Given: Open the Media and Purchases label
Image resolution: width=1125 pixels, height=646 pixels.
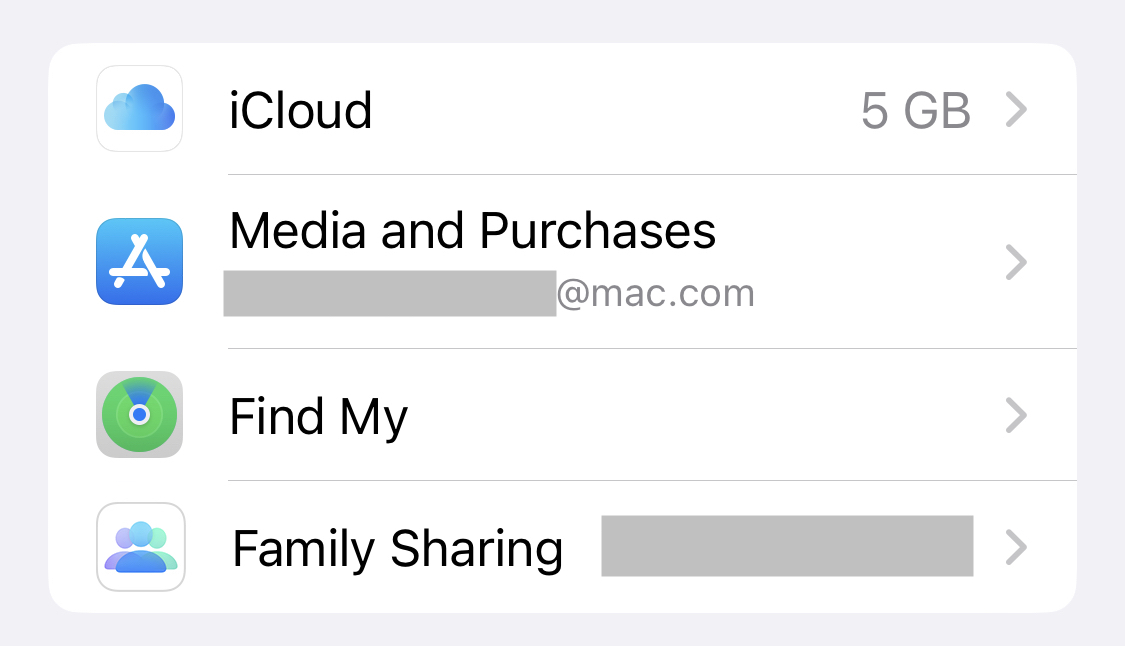Looking at the screenshot, I should 473,231.
